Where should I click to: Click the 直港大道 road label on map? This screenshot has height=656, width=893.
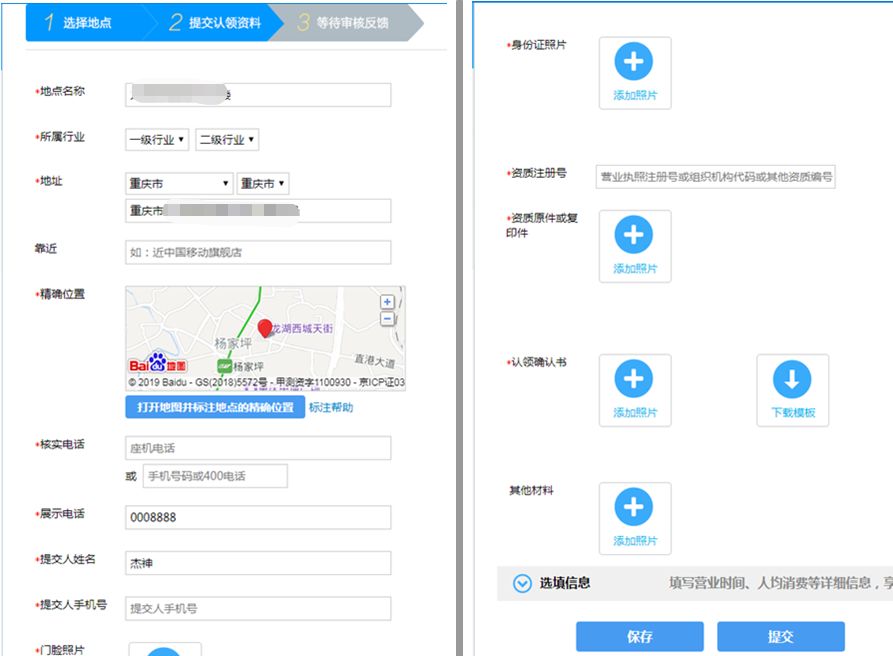[374, 360]
